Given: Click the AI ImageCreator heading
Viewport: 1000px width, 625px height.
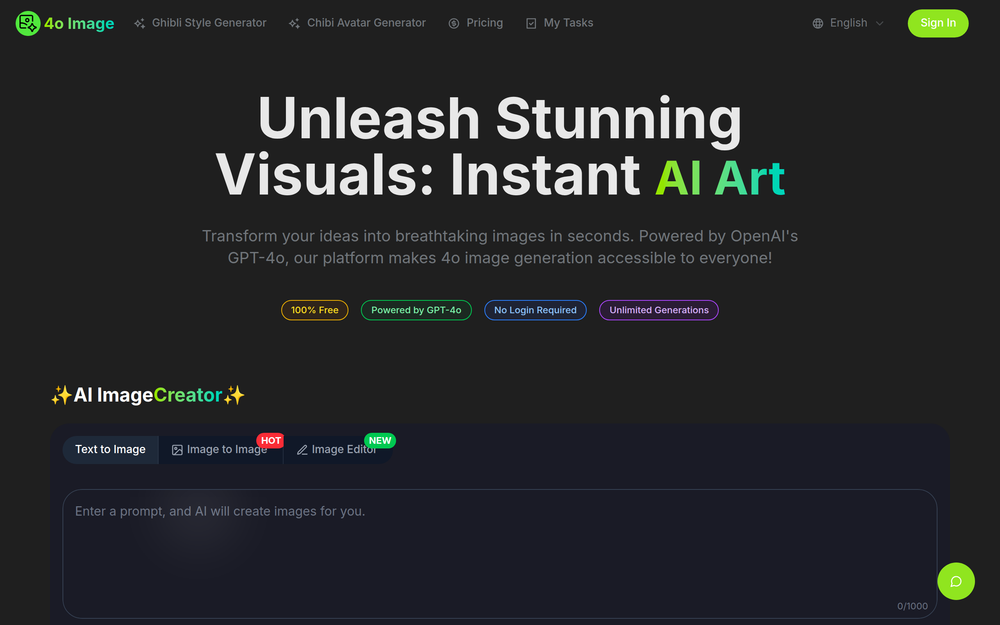Looking at the screenshot, I should pos(148,395).
